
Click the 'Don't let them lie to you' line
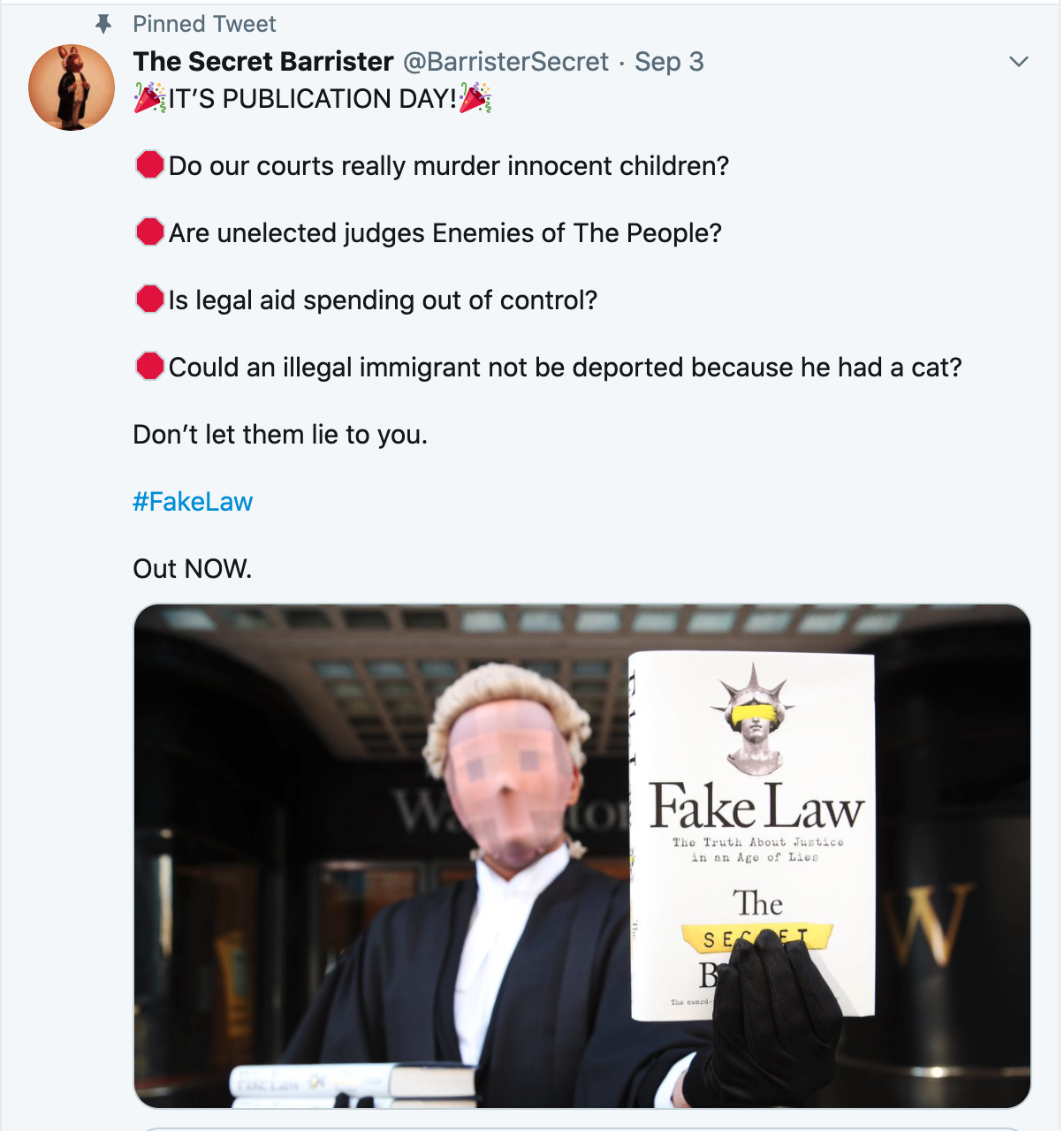(x=280, y=434)
